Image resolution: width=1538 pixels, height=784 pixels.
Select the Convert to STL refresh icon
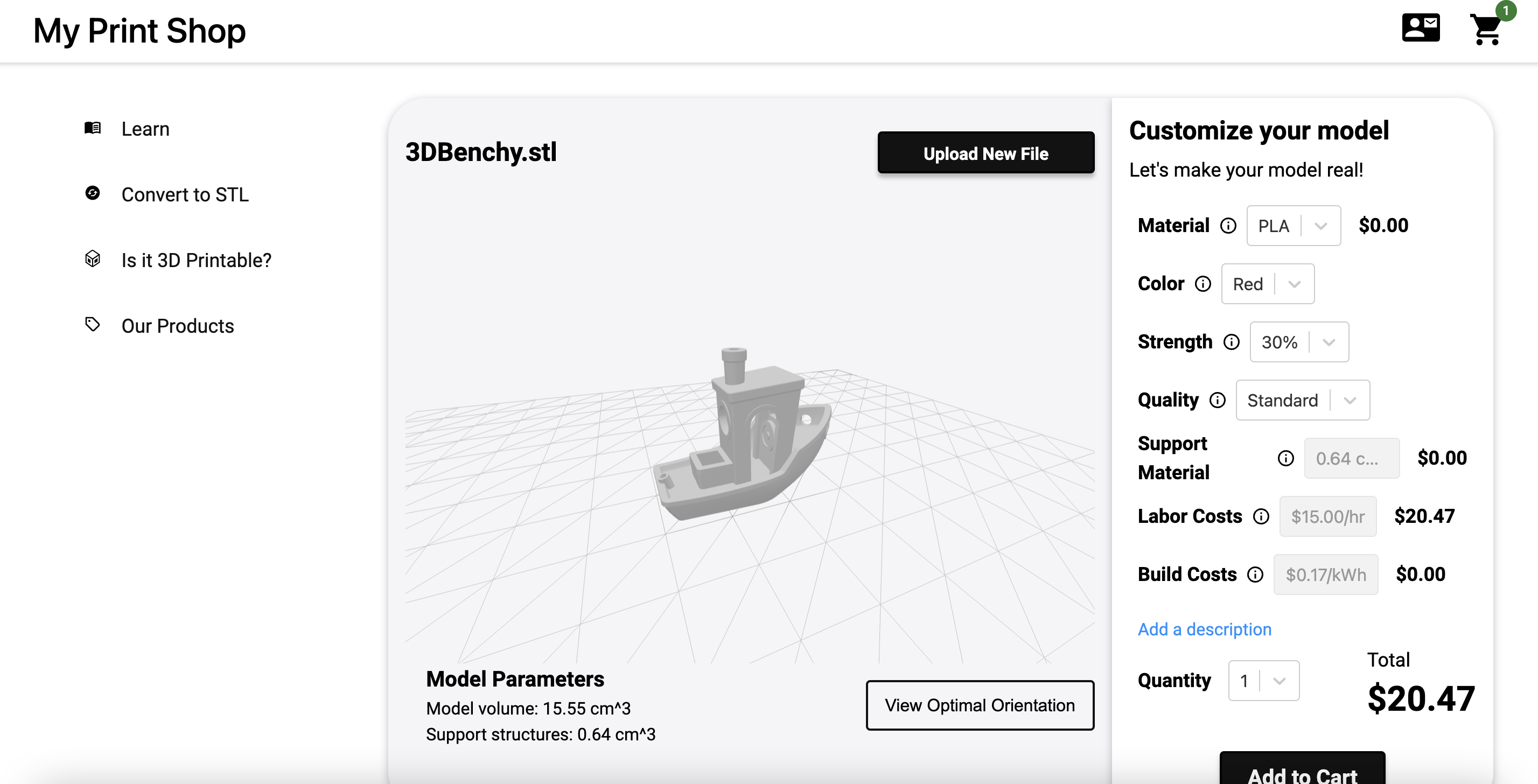pyautogui.click(x=93, y=194)
